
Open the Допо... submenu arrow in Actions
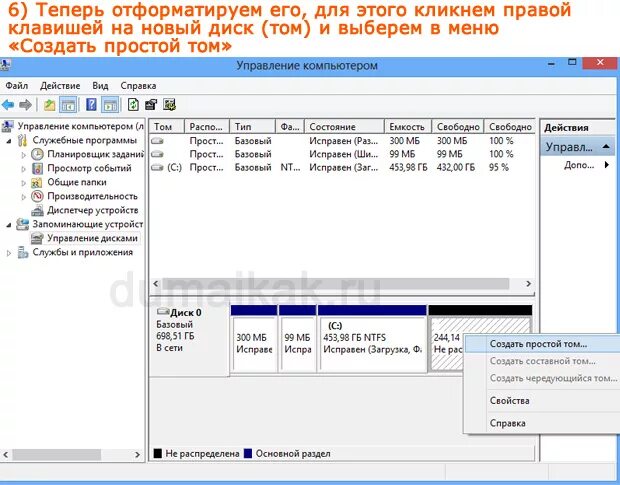click(607, 165)
